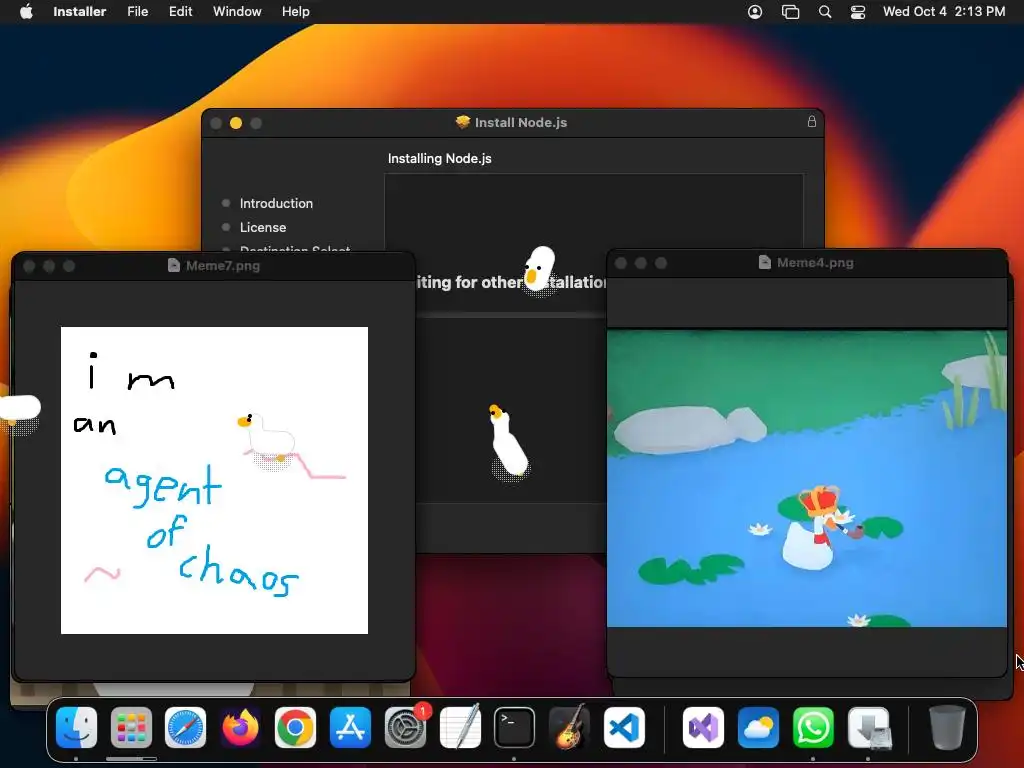Image resolution: width=1024 pixels, height=768 pixels.
Task: Close the Meme7.png window
Action: pos(29,266)
